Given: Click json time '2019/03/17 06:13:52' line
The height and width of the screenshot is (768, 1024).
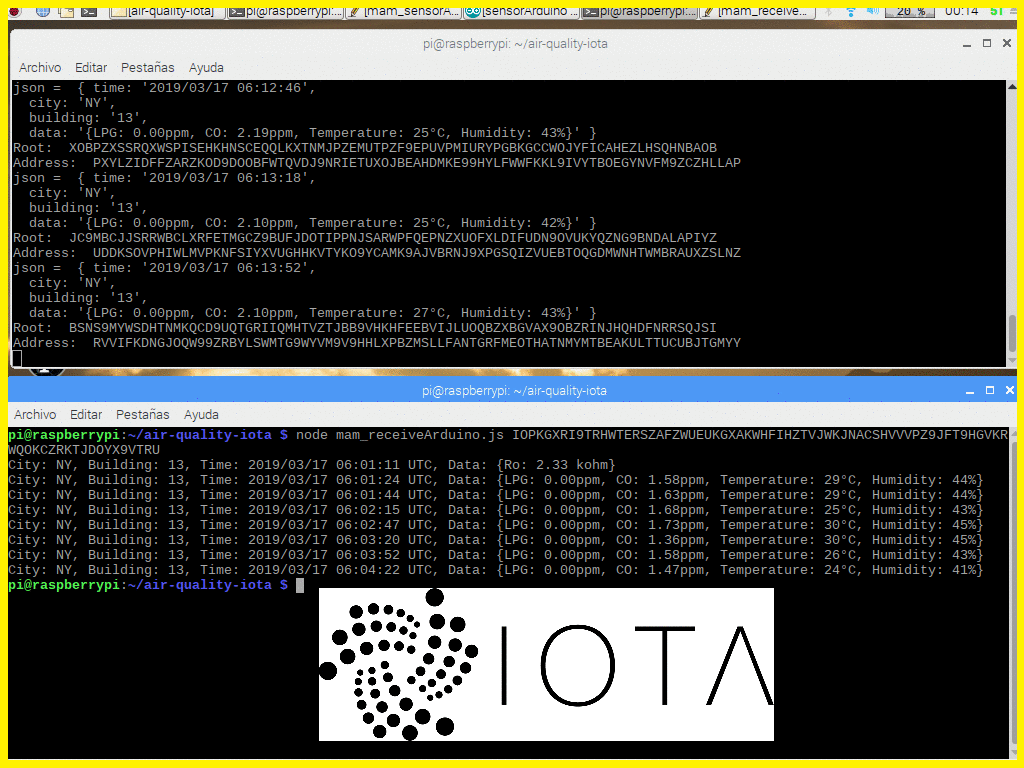Looking at the screenshot, I should (164, 268).
